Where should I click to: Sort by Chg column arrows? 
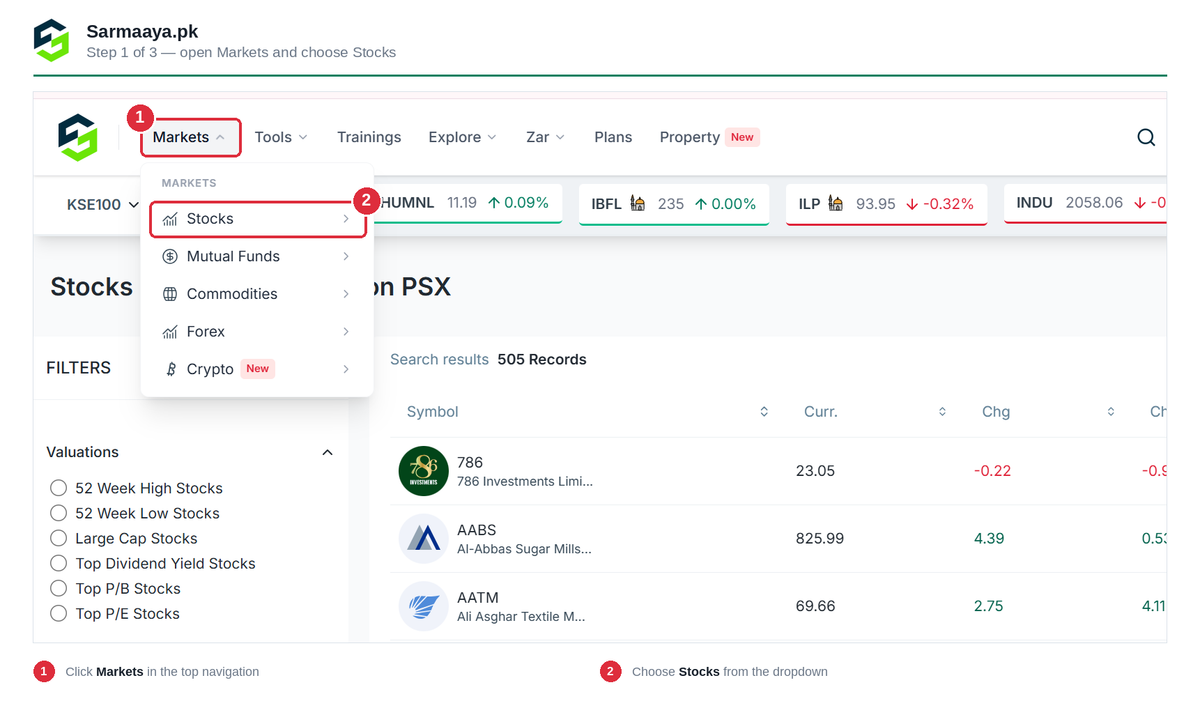[x=1110, y=412]
